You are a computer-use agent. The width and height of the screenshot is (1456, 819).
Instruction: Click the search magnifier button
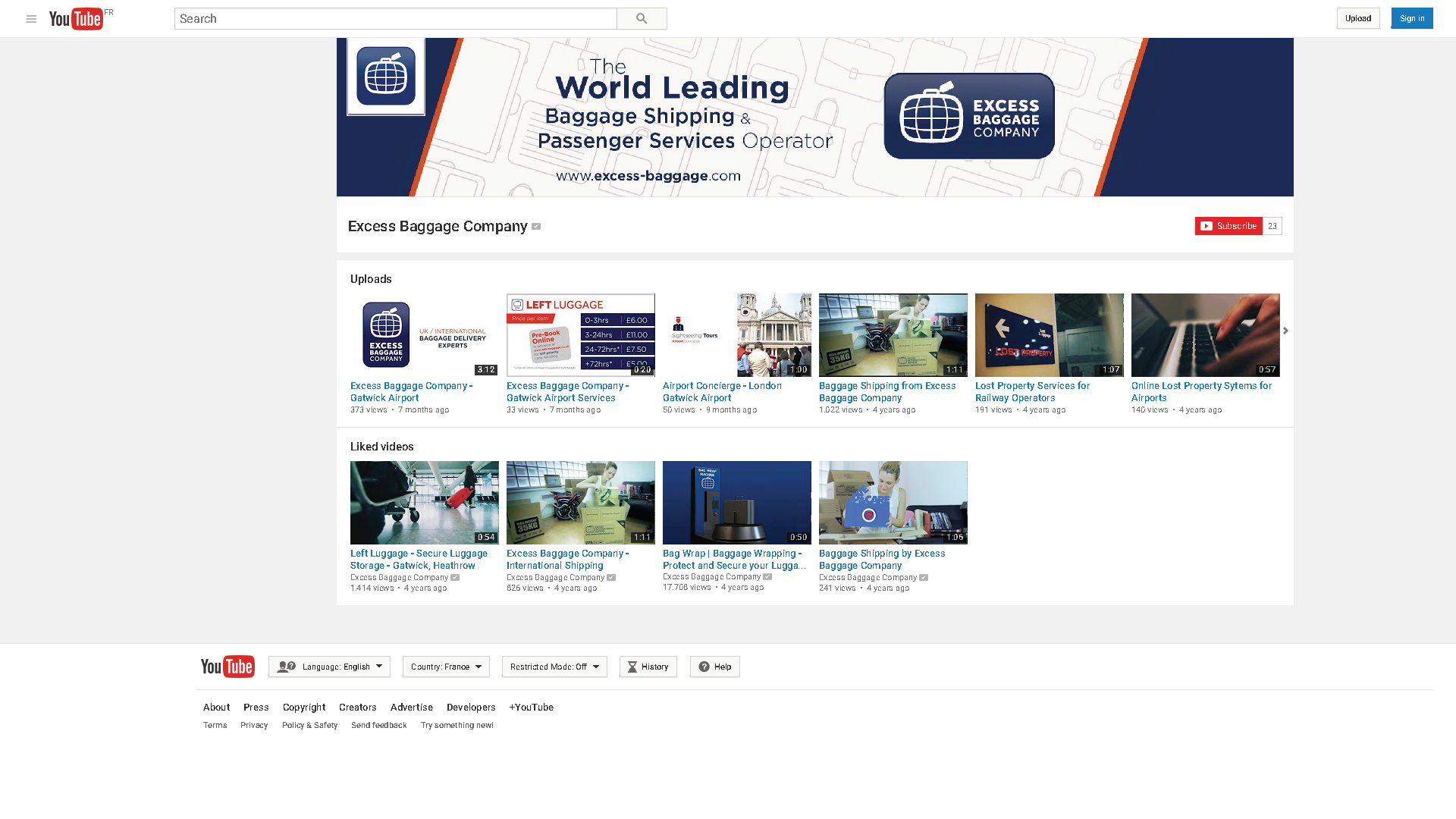tap(642, 19)
